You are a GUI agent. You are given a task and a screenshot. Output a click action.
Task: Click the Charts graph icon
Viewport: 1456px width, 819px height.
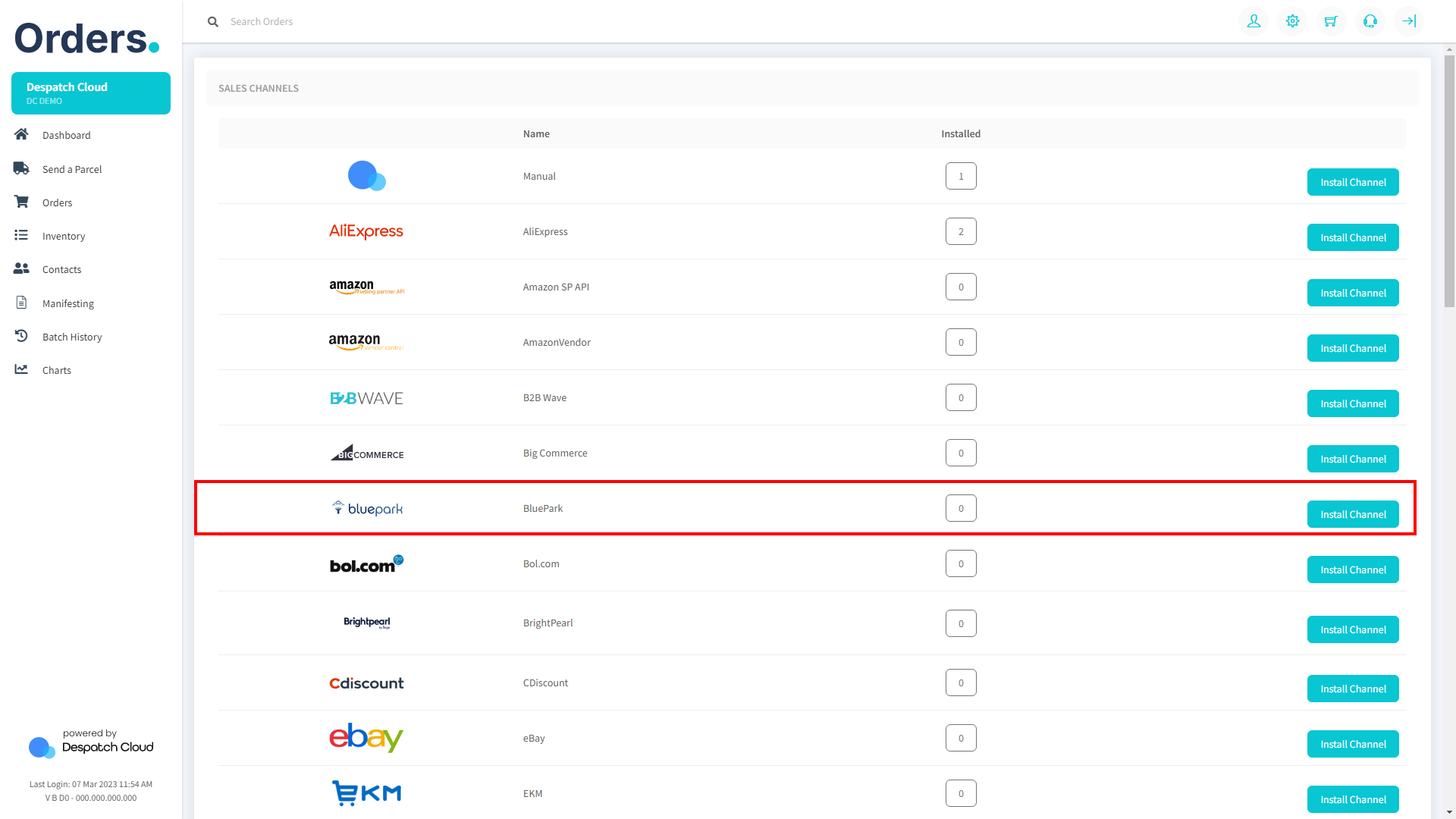pyautogui.click(x=21, y=369)
